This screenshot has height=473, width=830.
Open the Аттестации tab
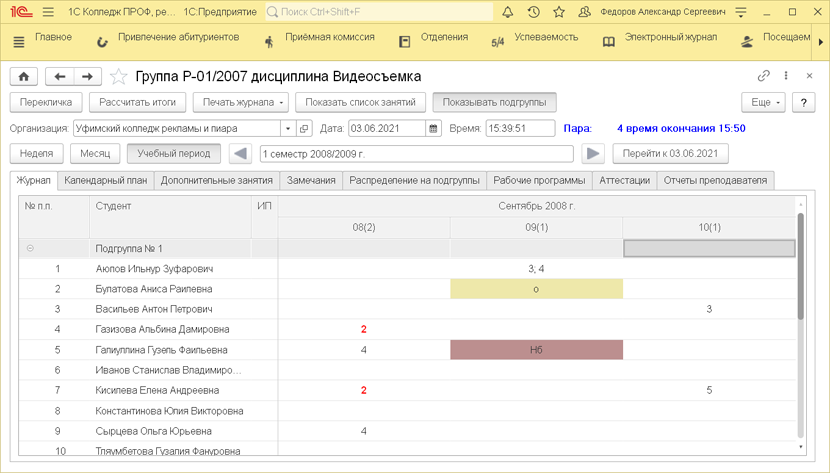[x=625, y=181]
